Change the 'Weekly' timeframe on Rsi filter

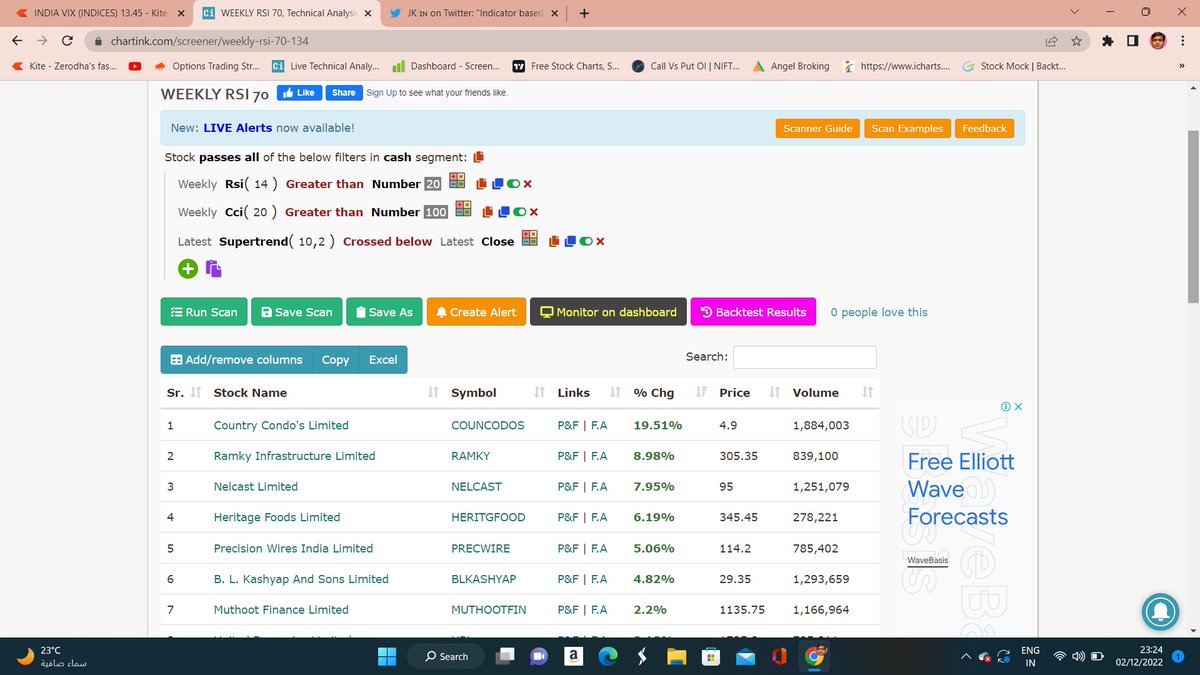pos(197,184)
